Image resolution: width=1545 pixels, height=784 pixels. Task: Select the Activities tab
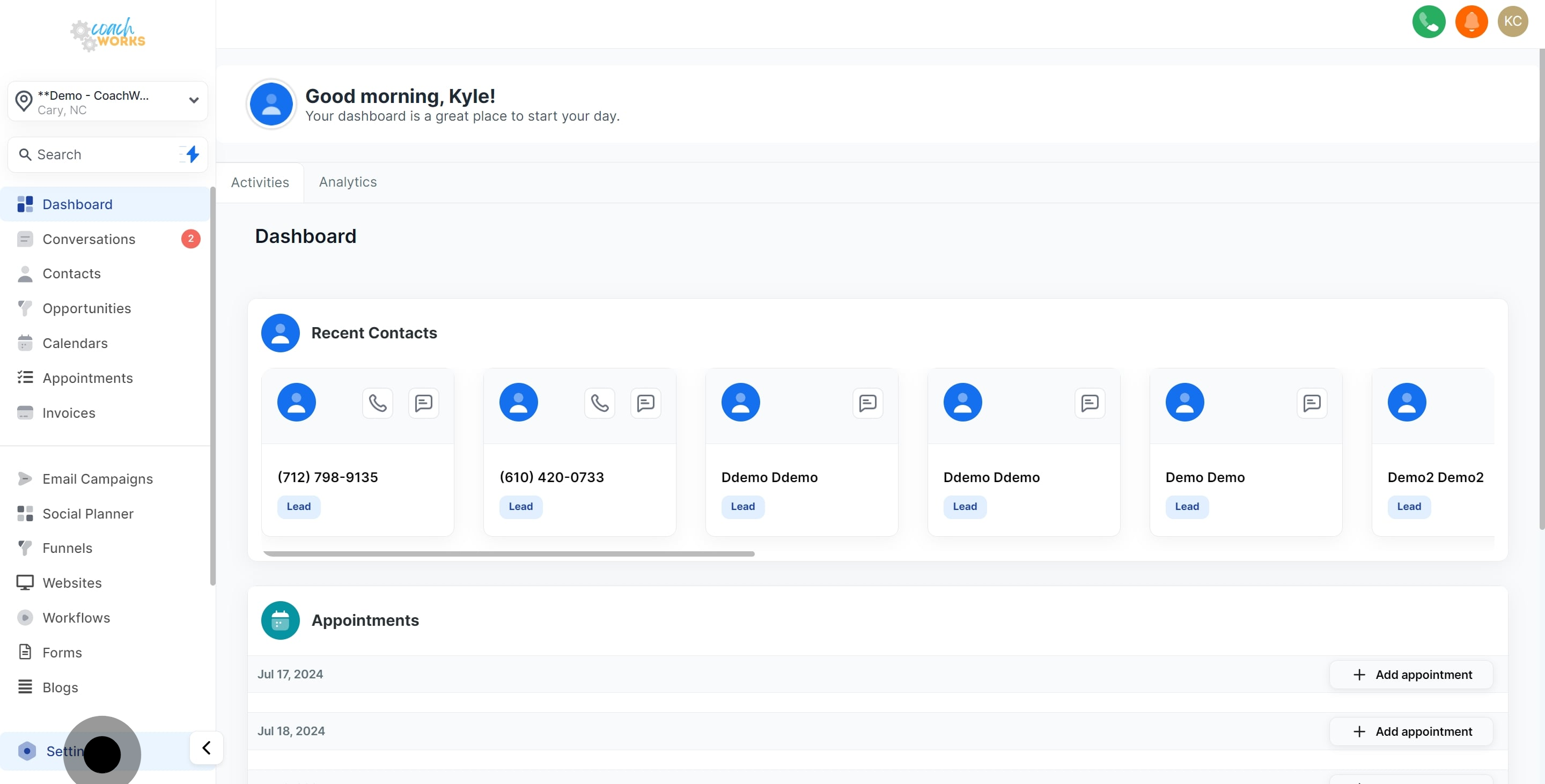(x=260, y=182)
